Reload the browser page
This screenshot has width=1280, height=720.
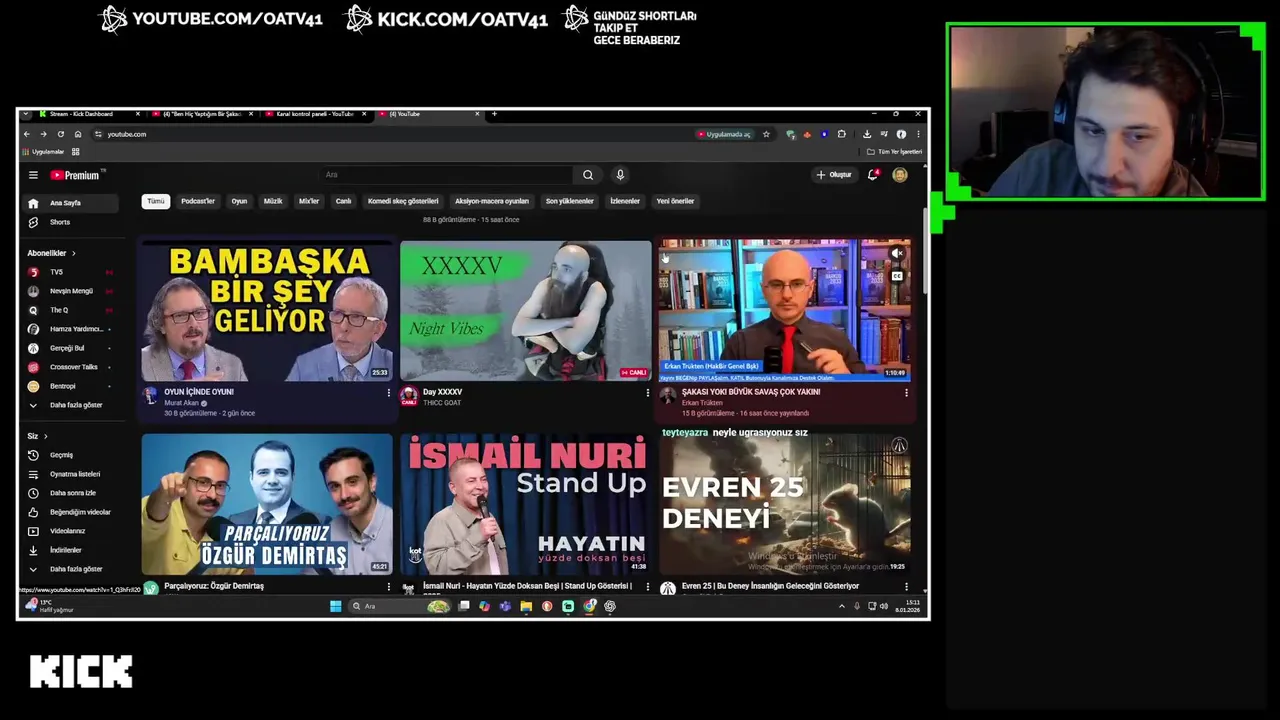(61, 134)
